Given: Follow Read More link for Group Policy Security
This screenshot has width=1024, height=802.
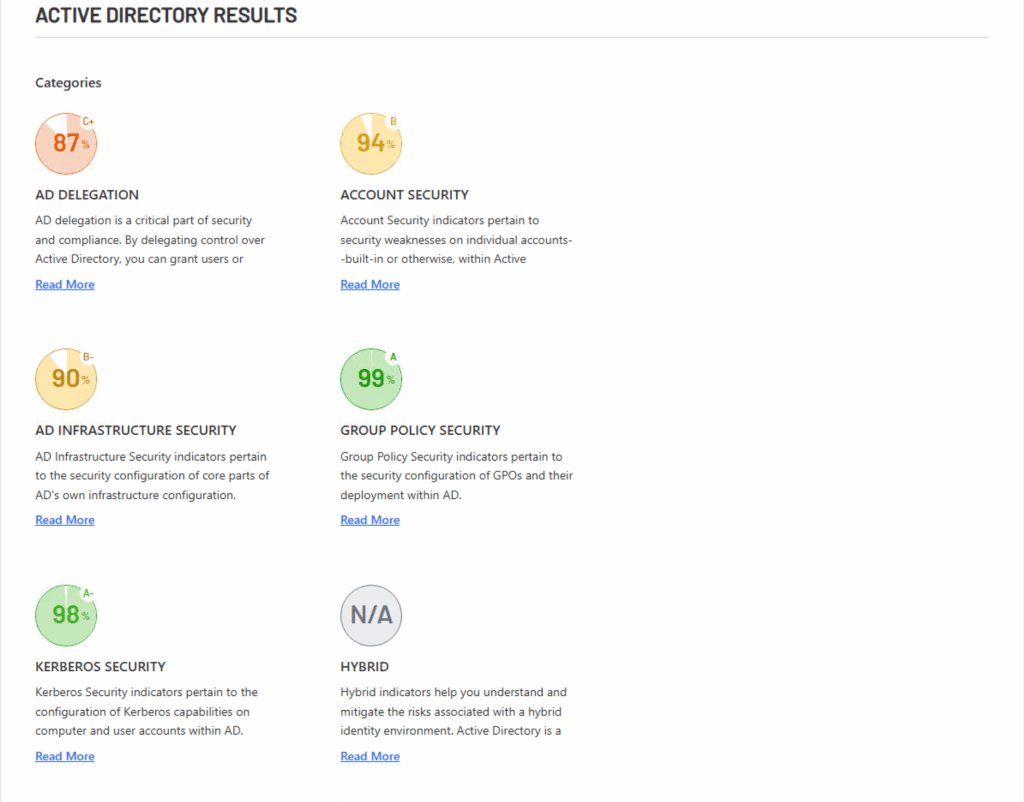Looking at the screenshot, I should pos(370,520).
